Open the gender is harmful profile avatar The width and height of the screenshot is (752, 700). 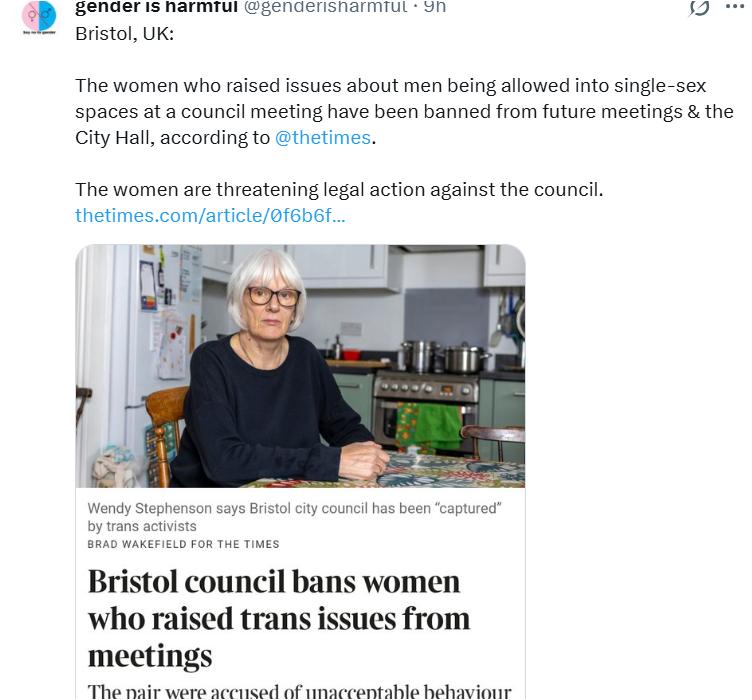coord(40,17)
